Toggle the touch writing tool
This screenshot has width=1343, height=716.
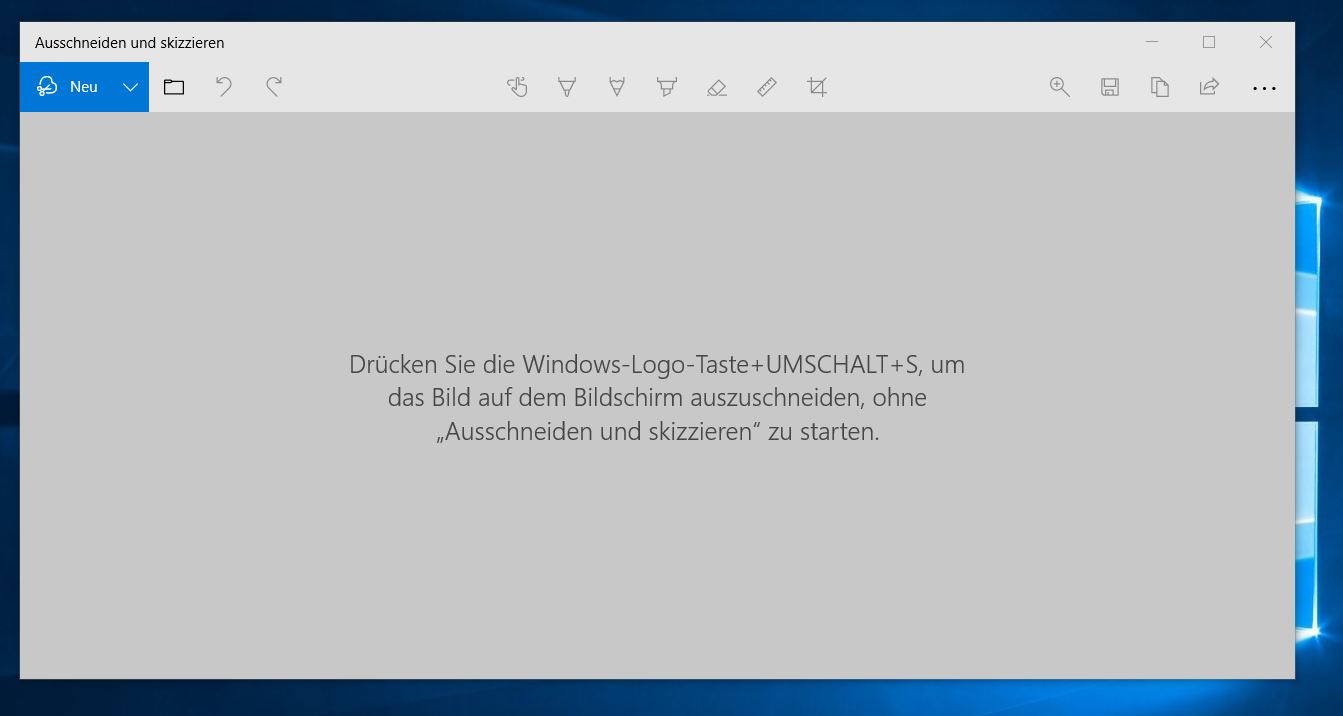pyautogui.click(x=517, y=87)
